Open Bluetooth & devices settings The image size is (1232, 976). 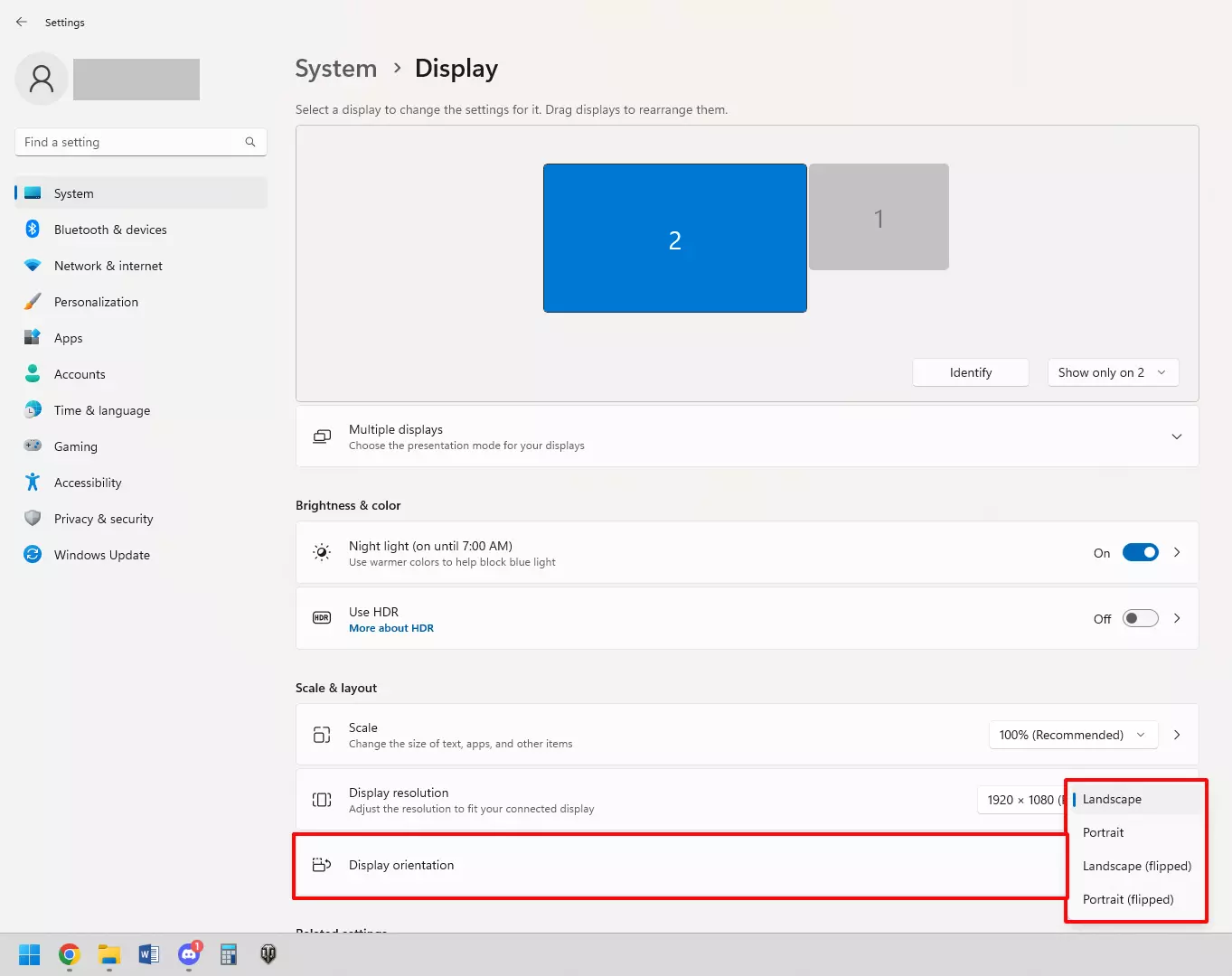click(109, 229)
